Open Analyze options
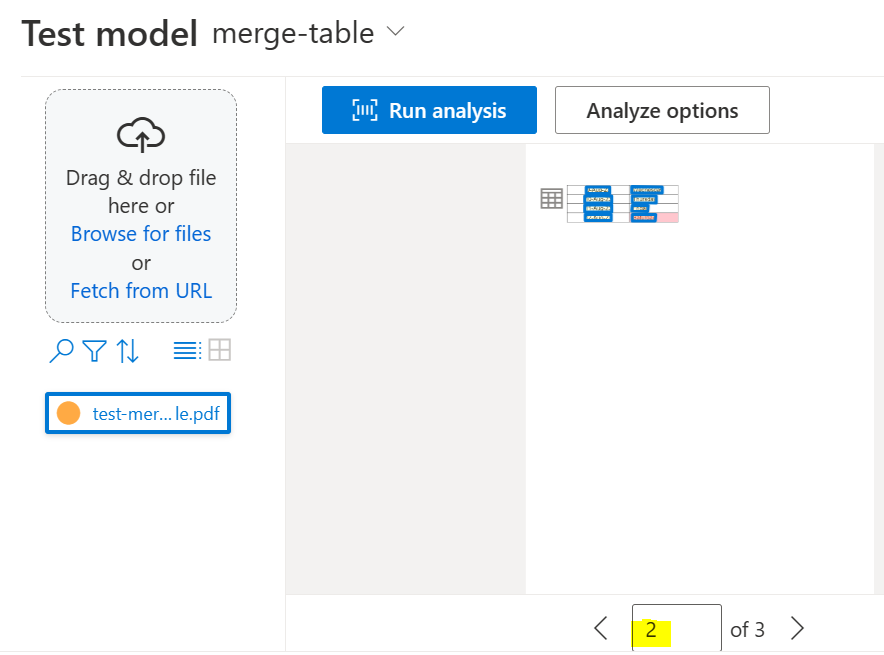Image resolution: width=884 pixels, height=655 pixels. 661,110
